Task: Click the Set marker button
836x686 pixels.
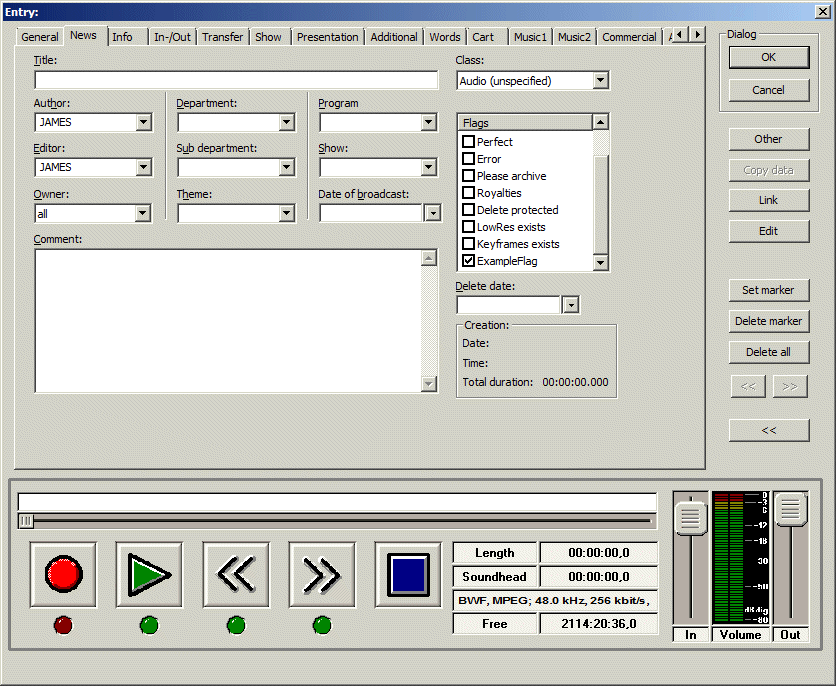Action: [x=768, y=290]
